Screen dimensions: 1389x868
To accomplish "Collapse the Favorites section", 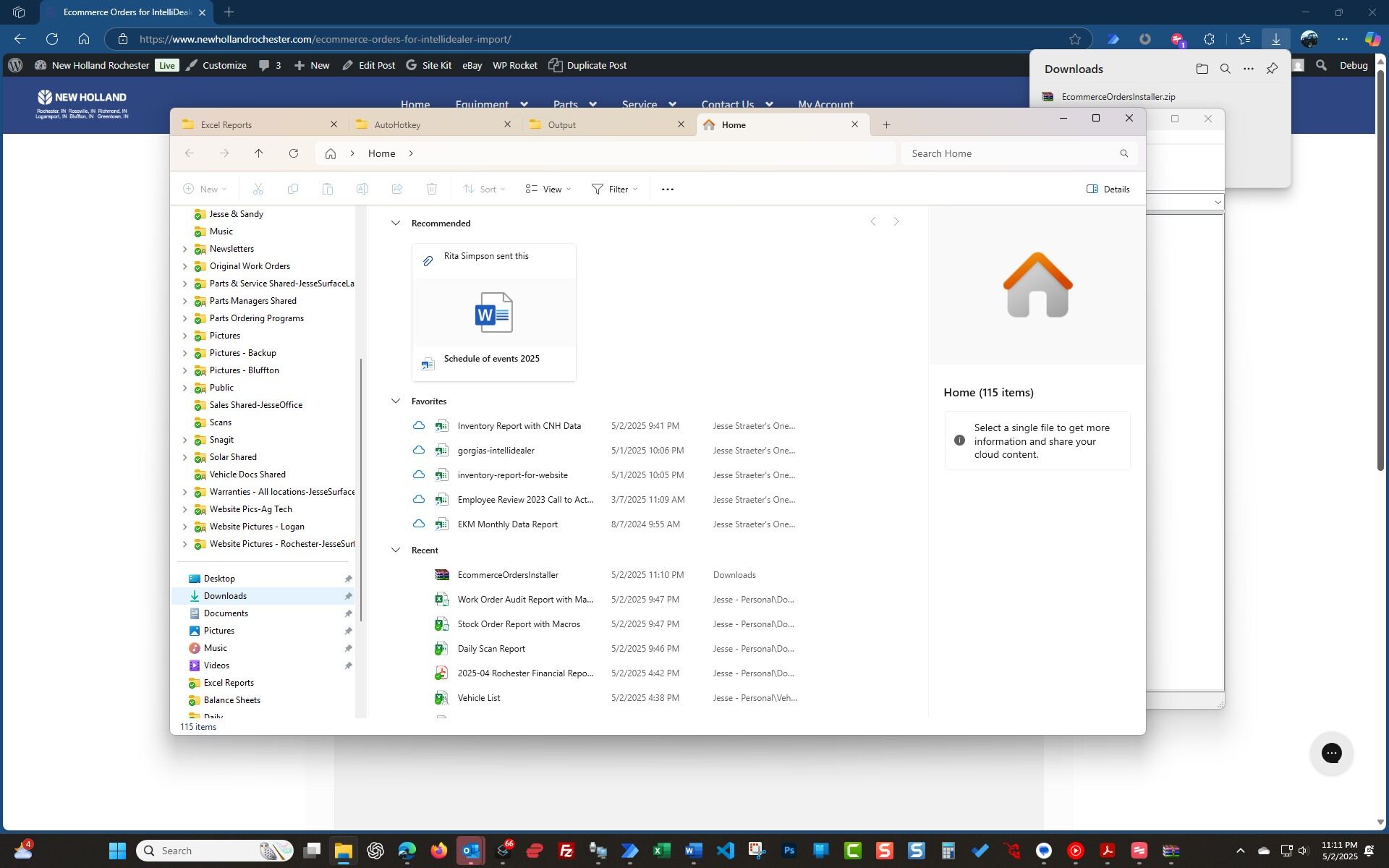I will coord(396,401).
